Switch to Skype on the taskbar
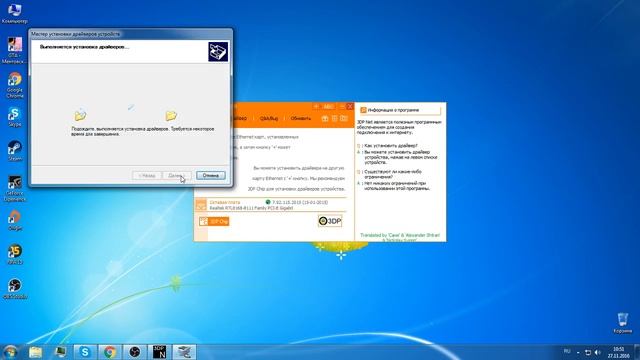The width and height of the screenshot is (640, 360). point(85,352)
